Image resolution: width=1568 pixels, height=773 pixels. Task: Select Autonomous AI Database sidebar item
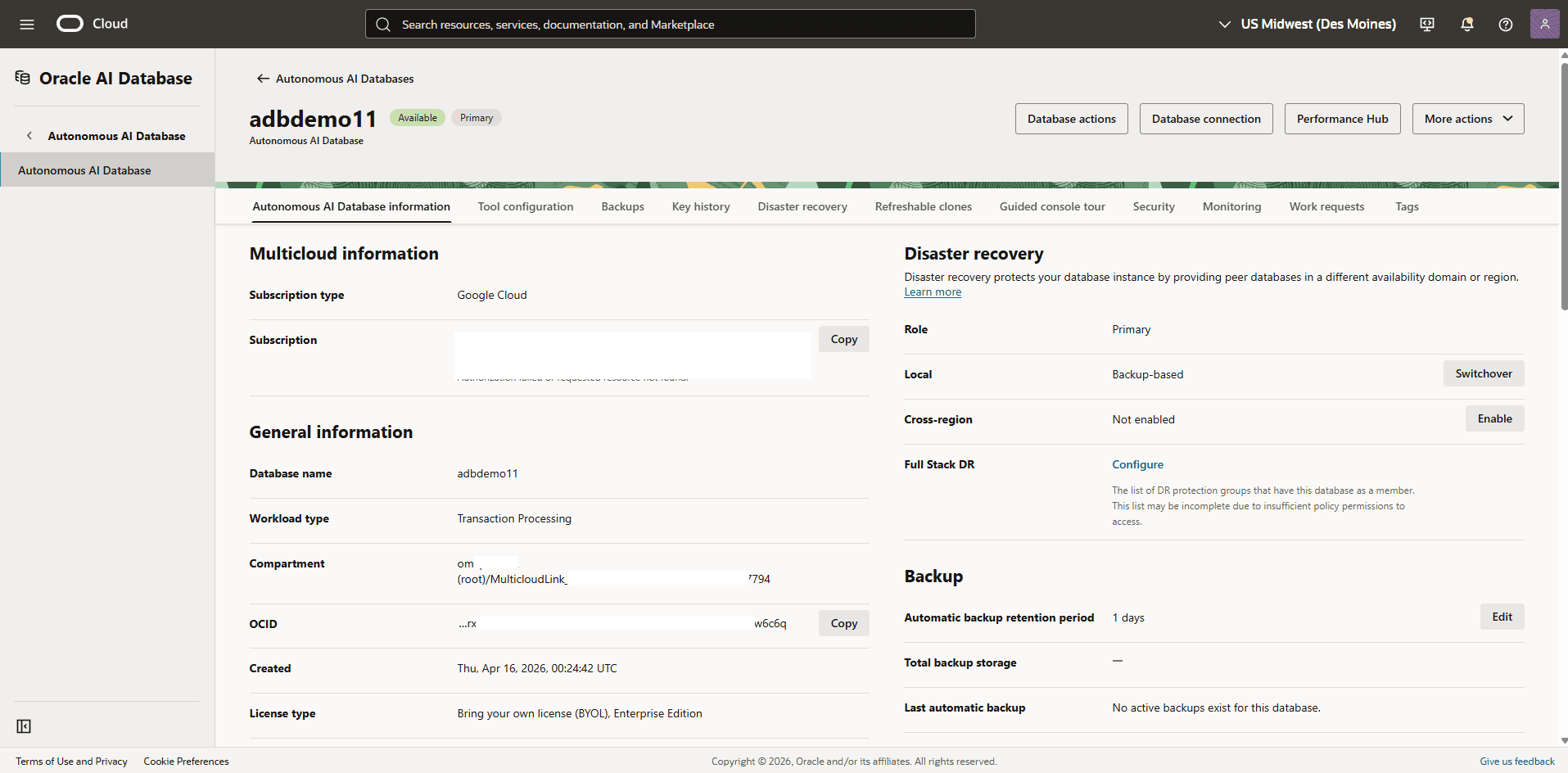pyautogui.click(x=107, y=170)
